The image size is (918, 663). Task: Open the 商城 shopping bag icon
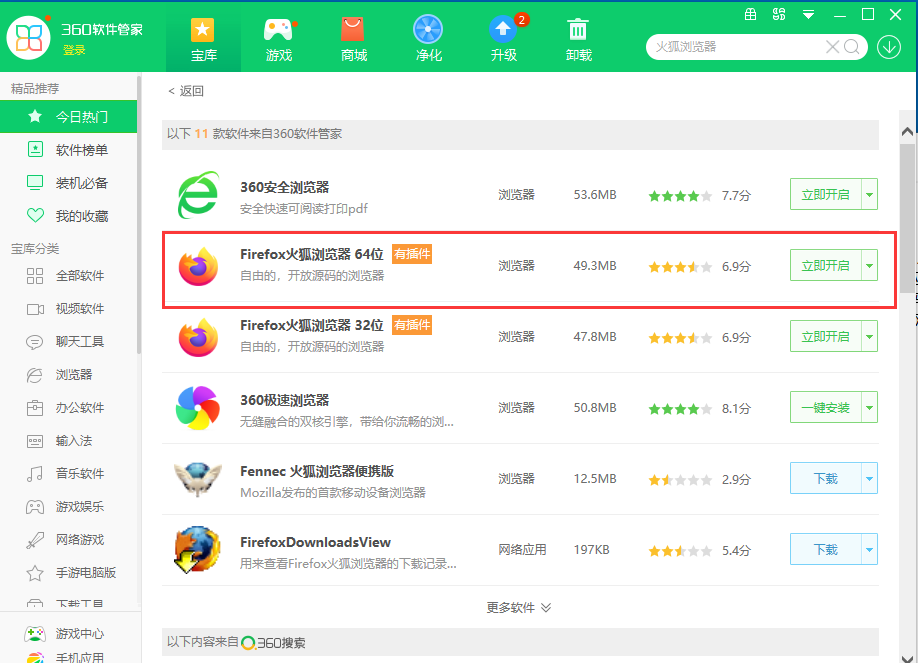[x=353, y=29]
